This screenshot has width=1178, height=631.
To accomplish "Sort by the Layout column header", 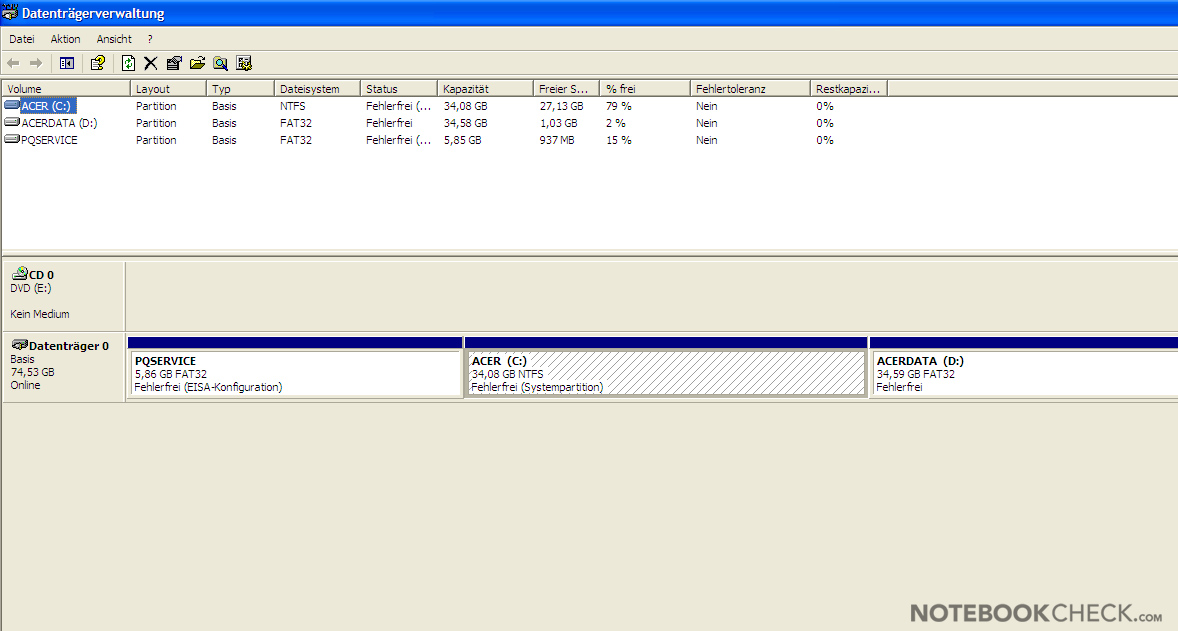I will click(168, 89).
